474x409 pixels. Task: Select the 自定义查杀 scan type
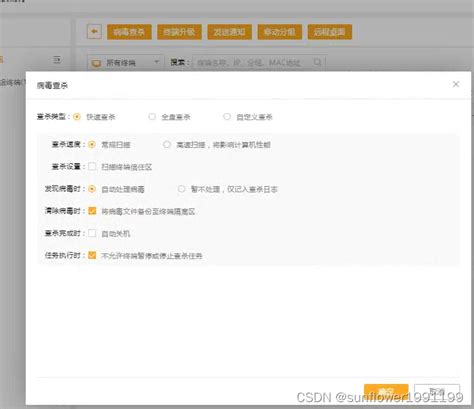pos(227,117)
